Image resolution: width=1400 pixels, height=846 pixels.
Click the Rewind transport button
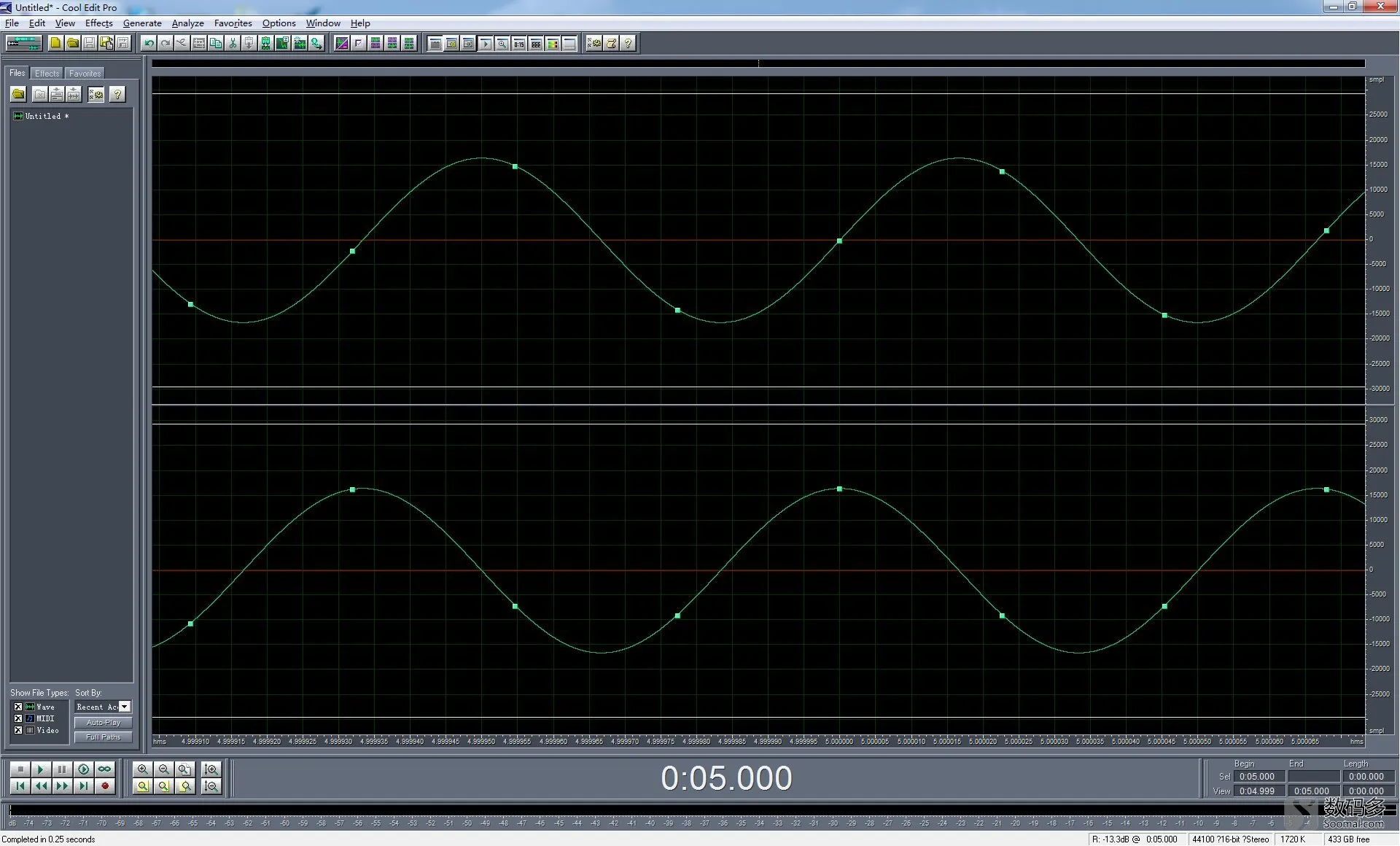pyautogui.click(x=41, y=786)
